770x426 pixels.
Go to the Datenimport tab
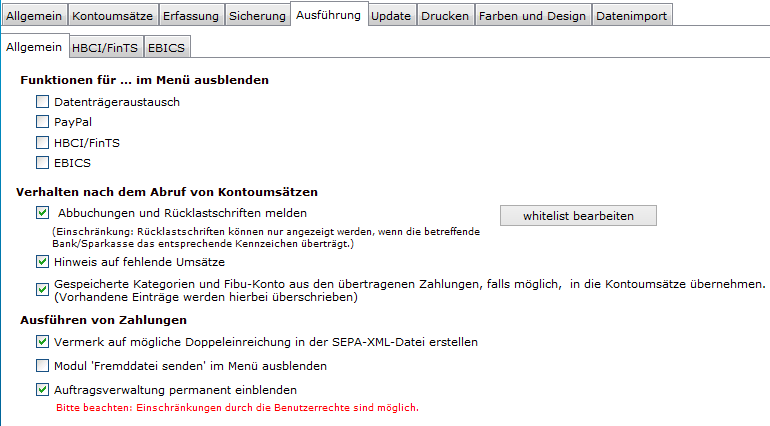click(x=632, y=16)
